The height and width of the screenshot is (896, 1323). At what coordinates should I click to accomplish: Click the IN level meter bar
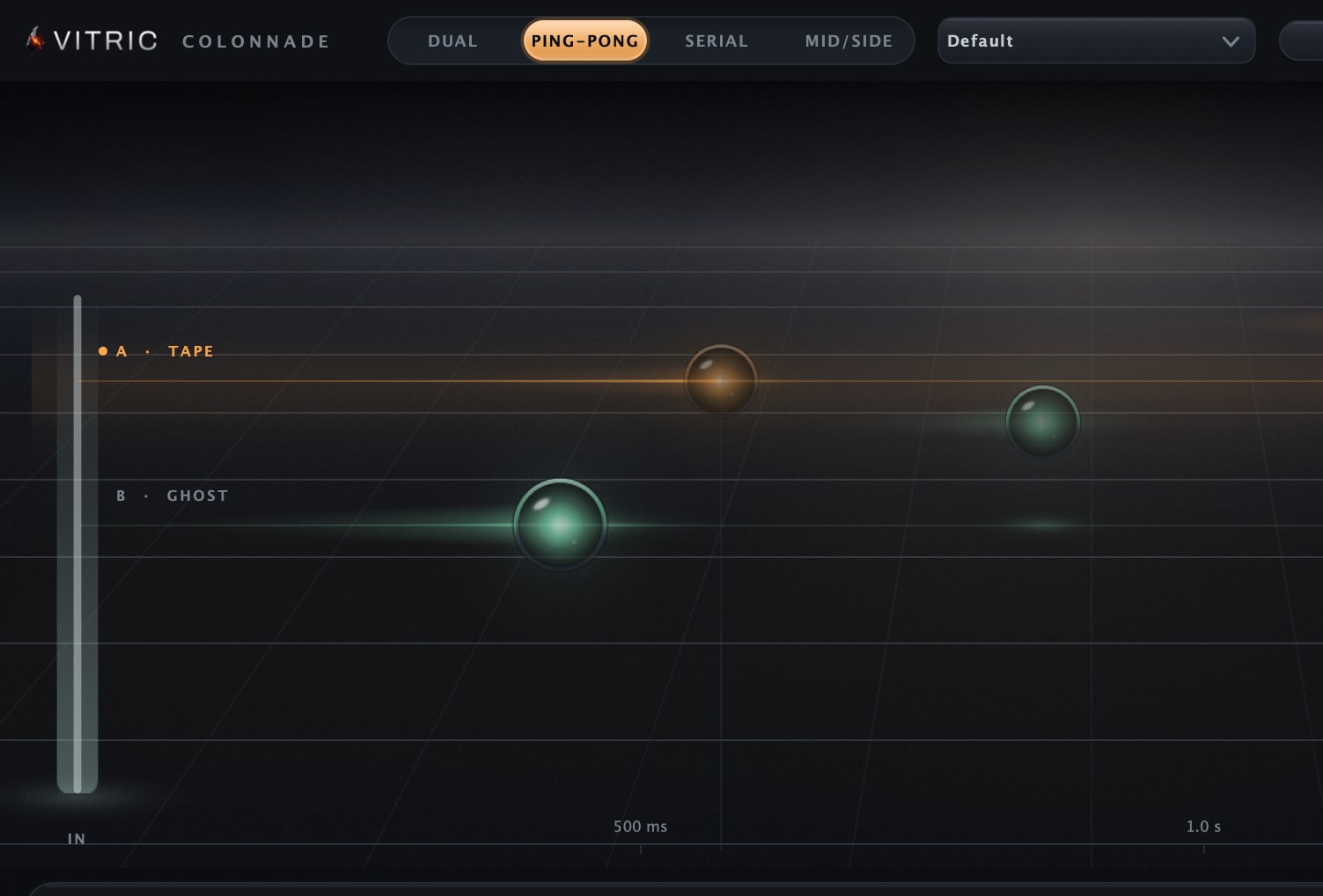click(x=77, y=544)
